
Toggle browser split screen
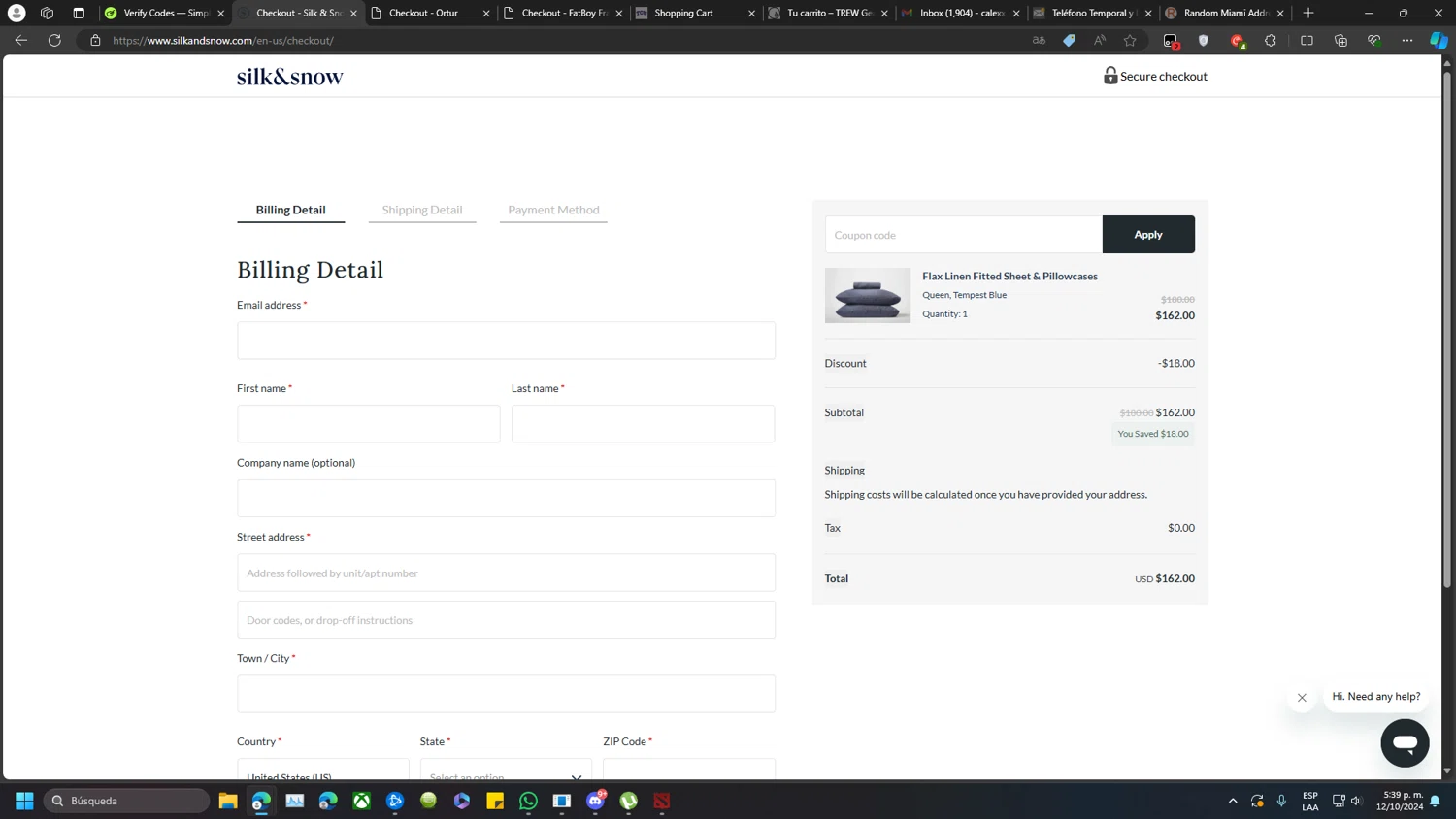[1307, 41]
